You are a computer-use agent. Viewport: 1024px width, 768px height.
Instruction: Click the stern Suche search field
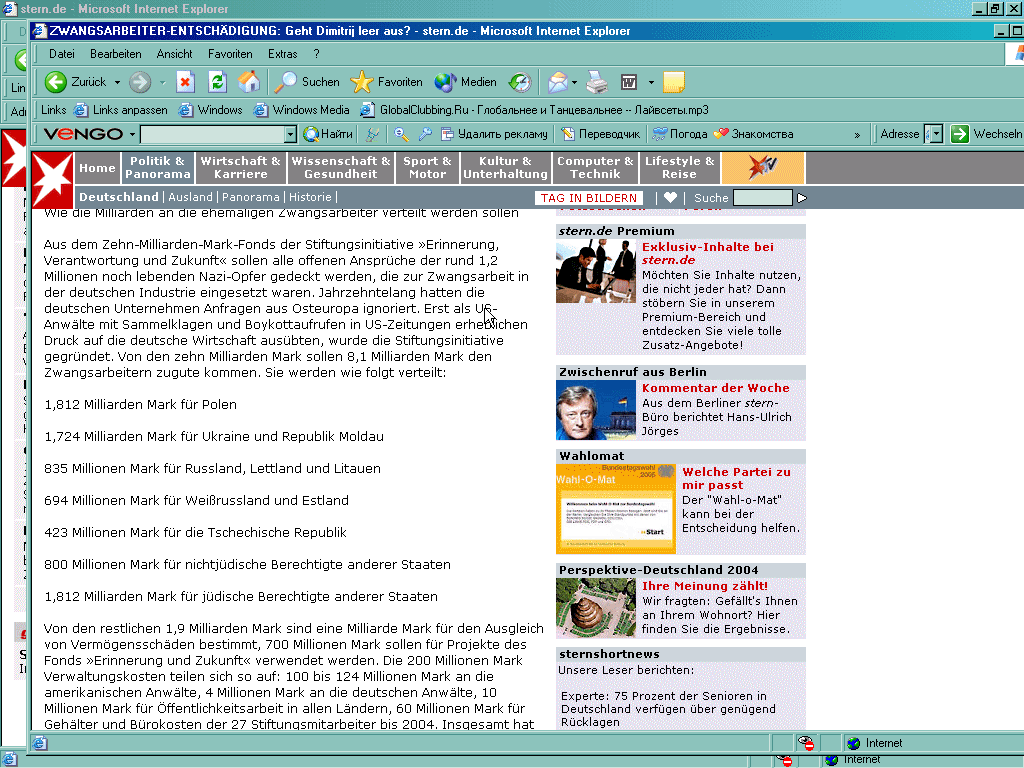click(x=762, y=197)
